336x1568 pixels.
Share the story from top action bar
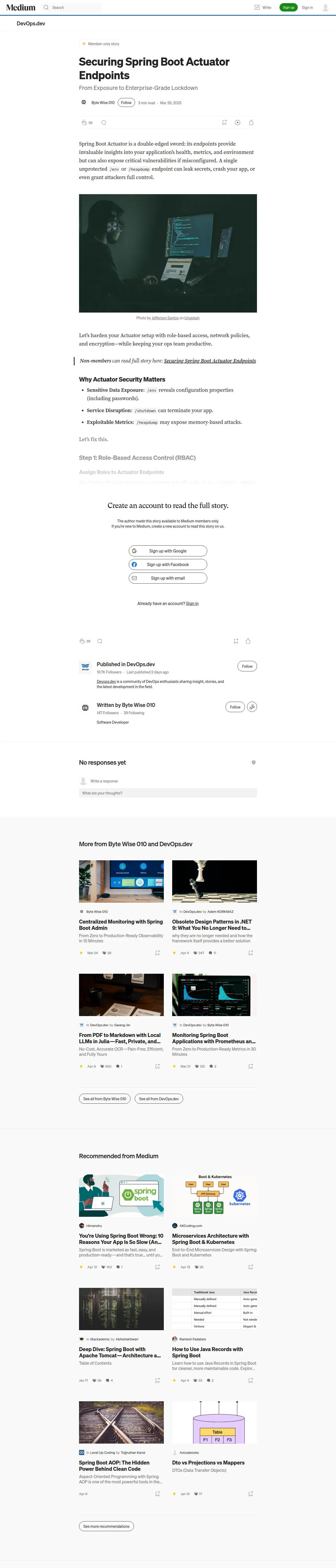click(251, 122)
